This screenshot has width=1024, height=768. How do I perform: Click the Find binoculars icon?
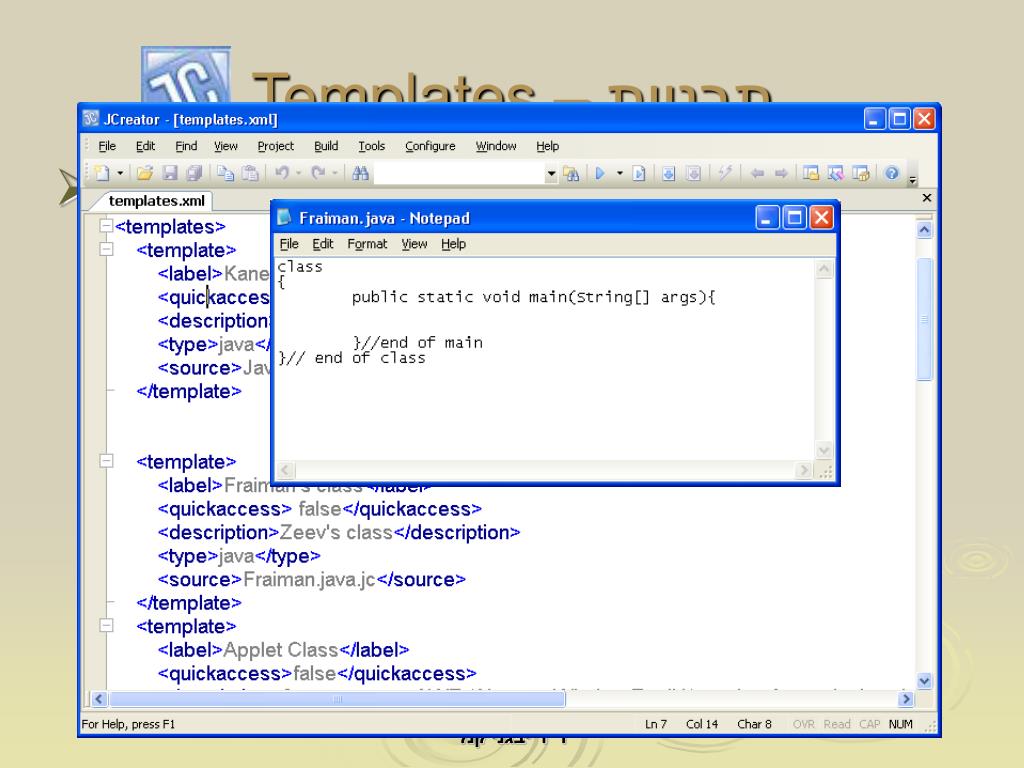pos(360,173)
